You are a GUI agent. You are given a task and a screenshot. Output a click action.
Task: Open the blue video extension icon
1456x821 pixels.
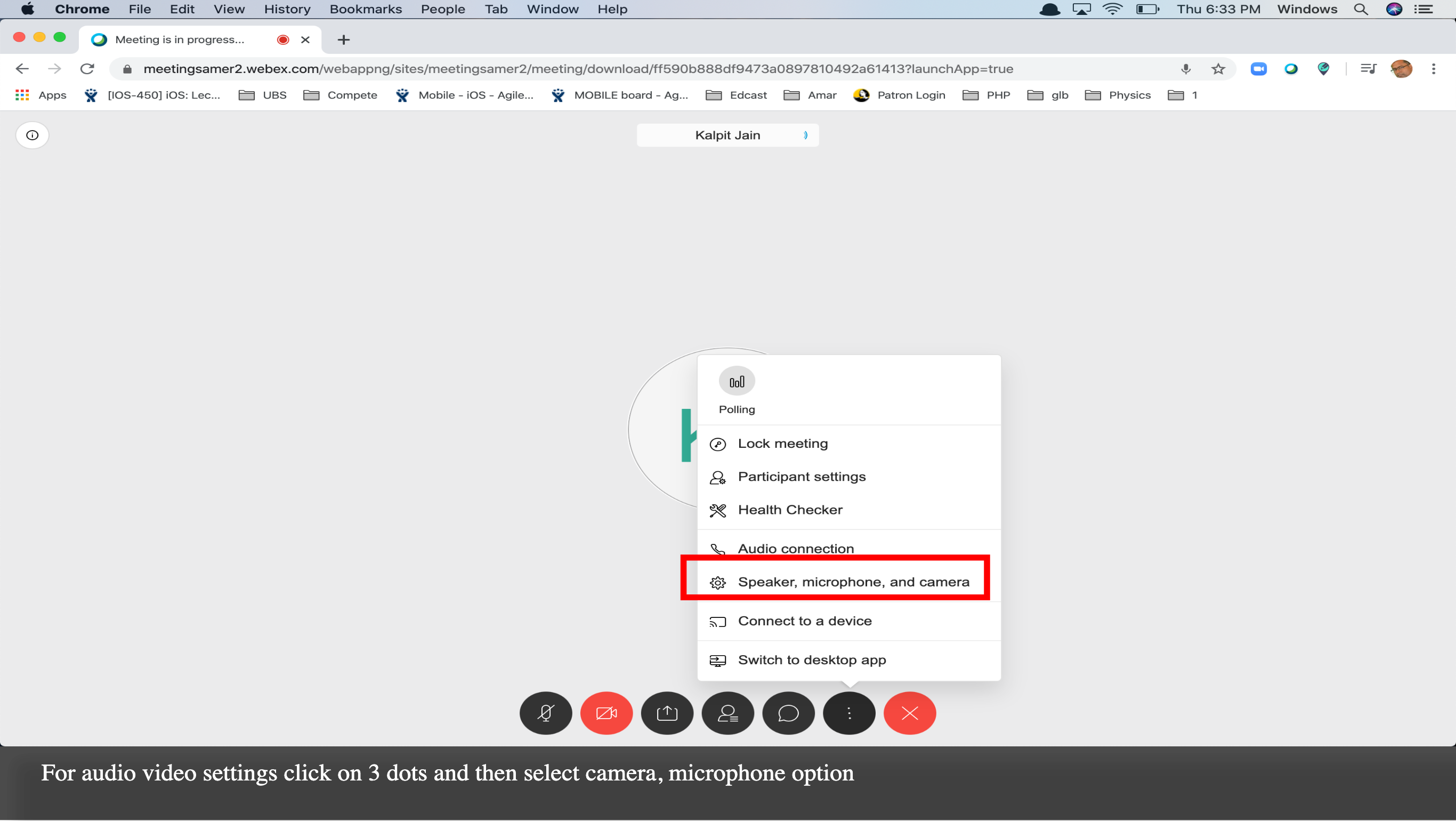[1259, 68]
